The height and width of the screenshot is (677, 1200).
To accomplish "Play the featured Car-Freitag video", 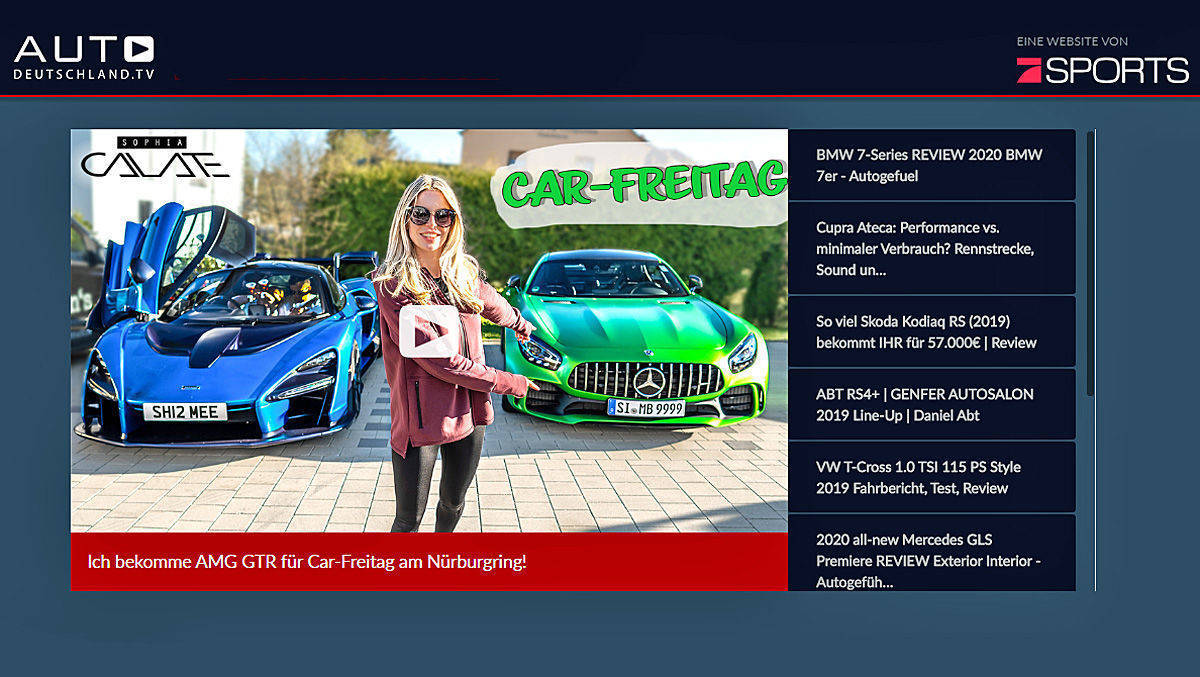I will click(429, 331).
